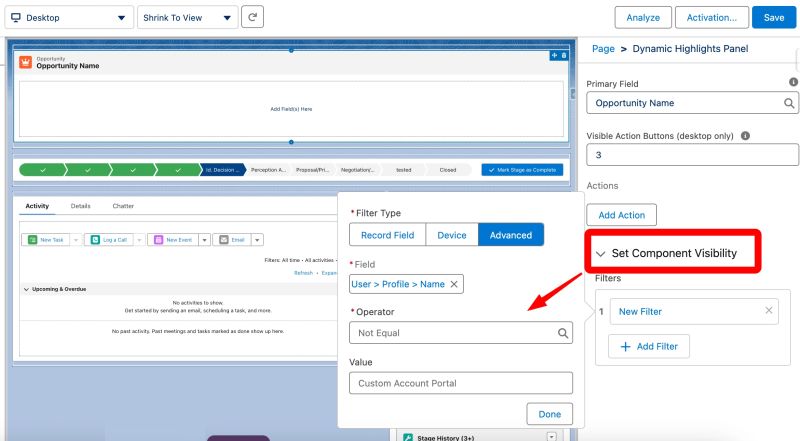Remove the New Filter entry
The width and height of the screenshot is (800, 441).
768,310
